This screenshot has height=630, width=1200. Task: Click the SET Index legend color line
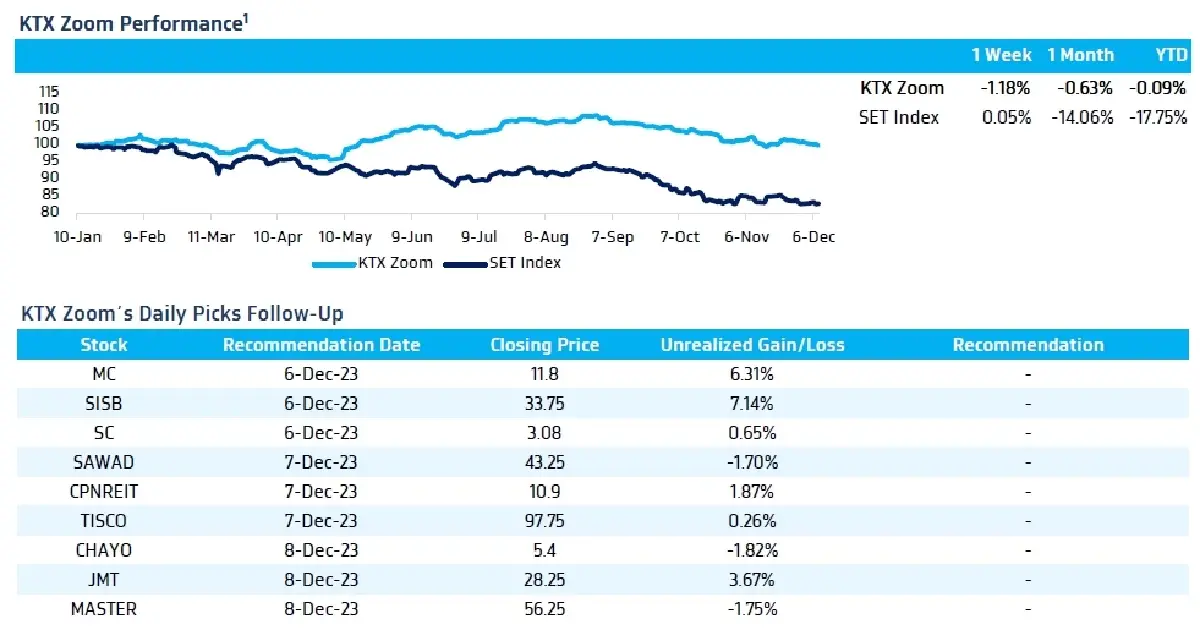tap(463, 264)
